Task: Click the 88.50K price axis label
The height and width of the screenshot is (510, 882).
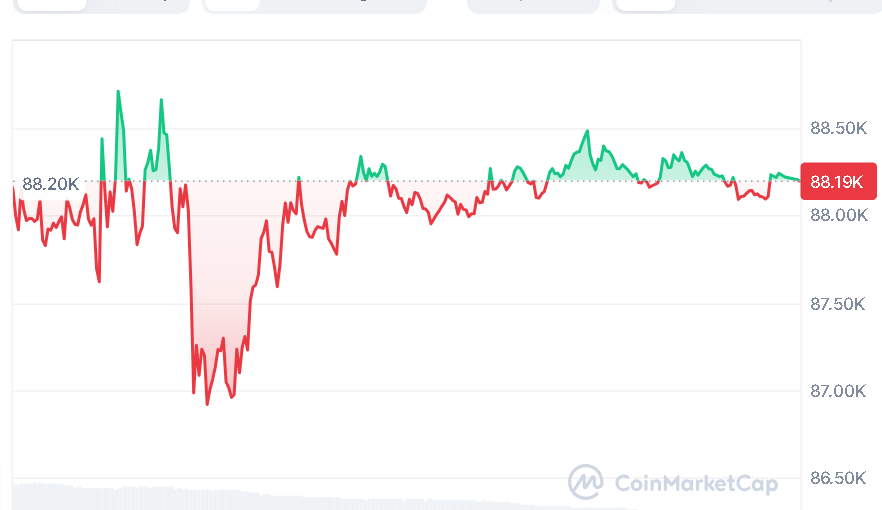Action: 838,128
